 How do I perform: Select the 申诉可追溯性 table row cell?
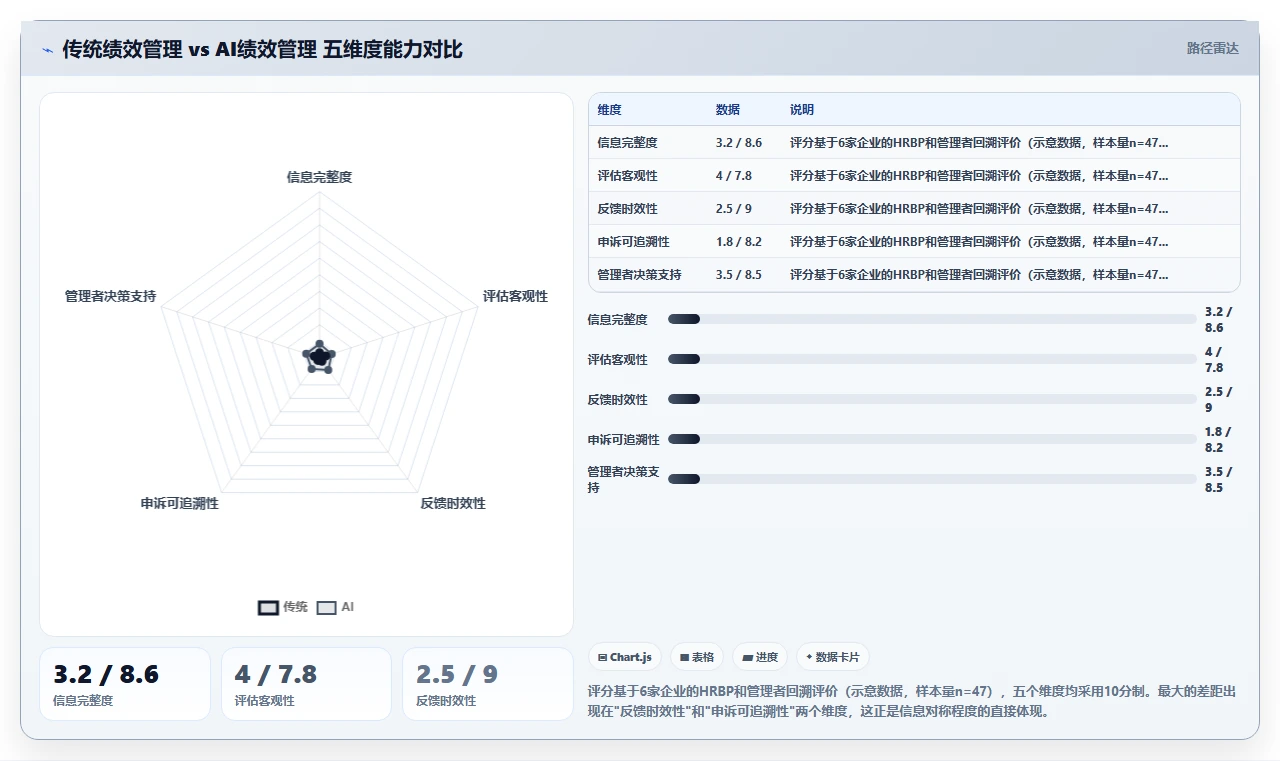point(633,242)
